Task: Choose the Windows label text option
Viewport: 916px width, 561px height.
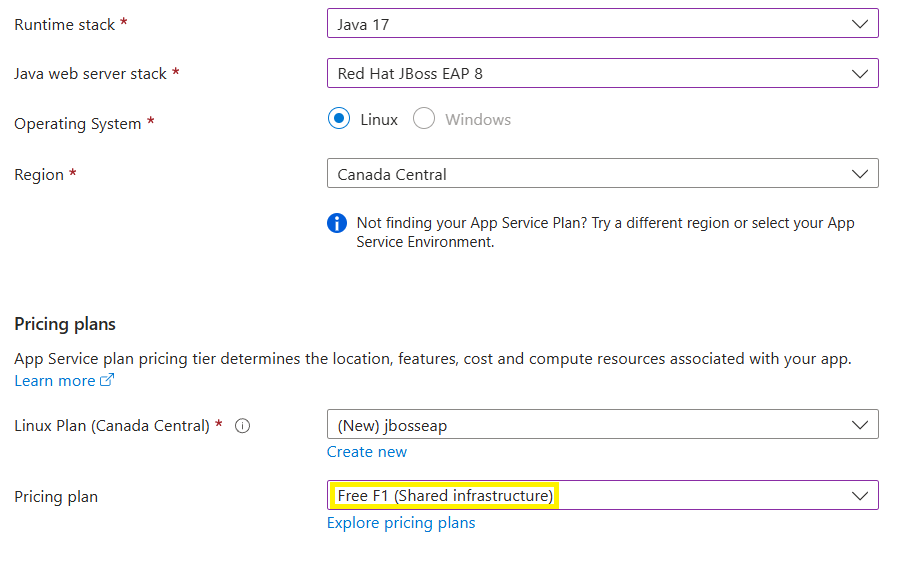Action: click(x=478, y=120)
